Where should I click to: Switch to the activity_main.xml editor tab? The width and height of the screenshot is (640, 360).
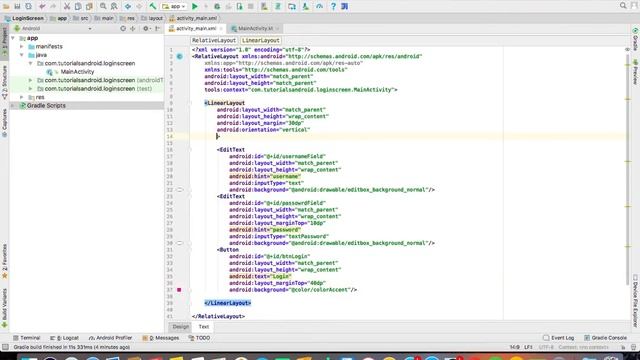click(196, 29)
